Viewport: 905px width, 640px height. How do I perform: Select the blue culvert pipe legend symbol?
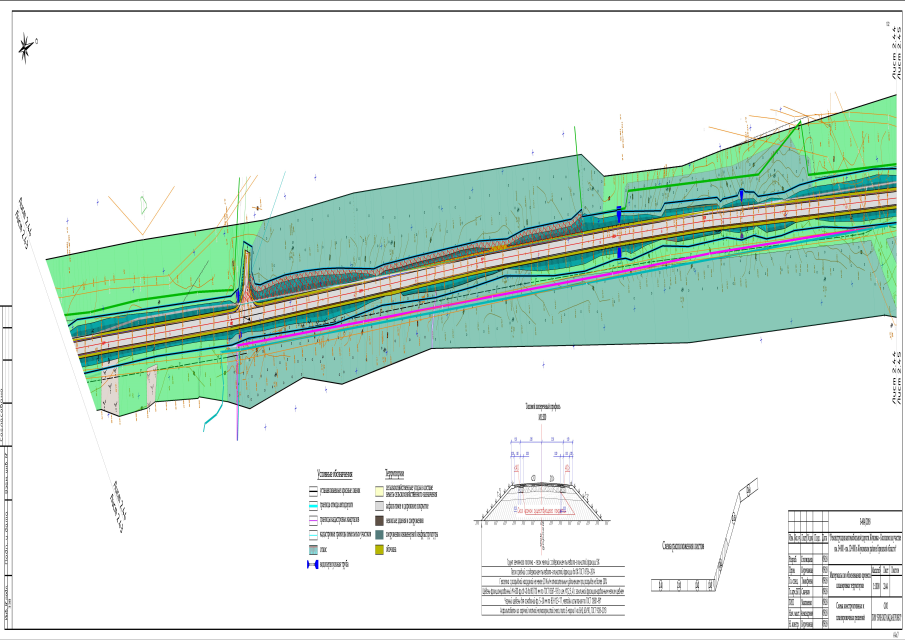[x=312, y=565]
